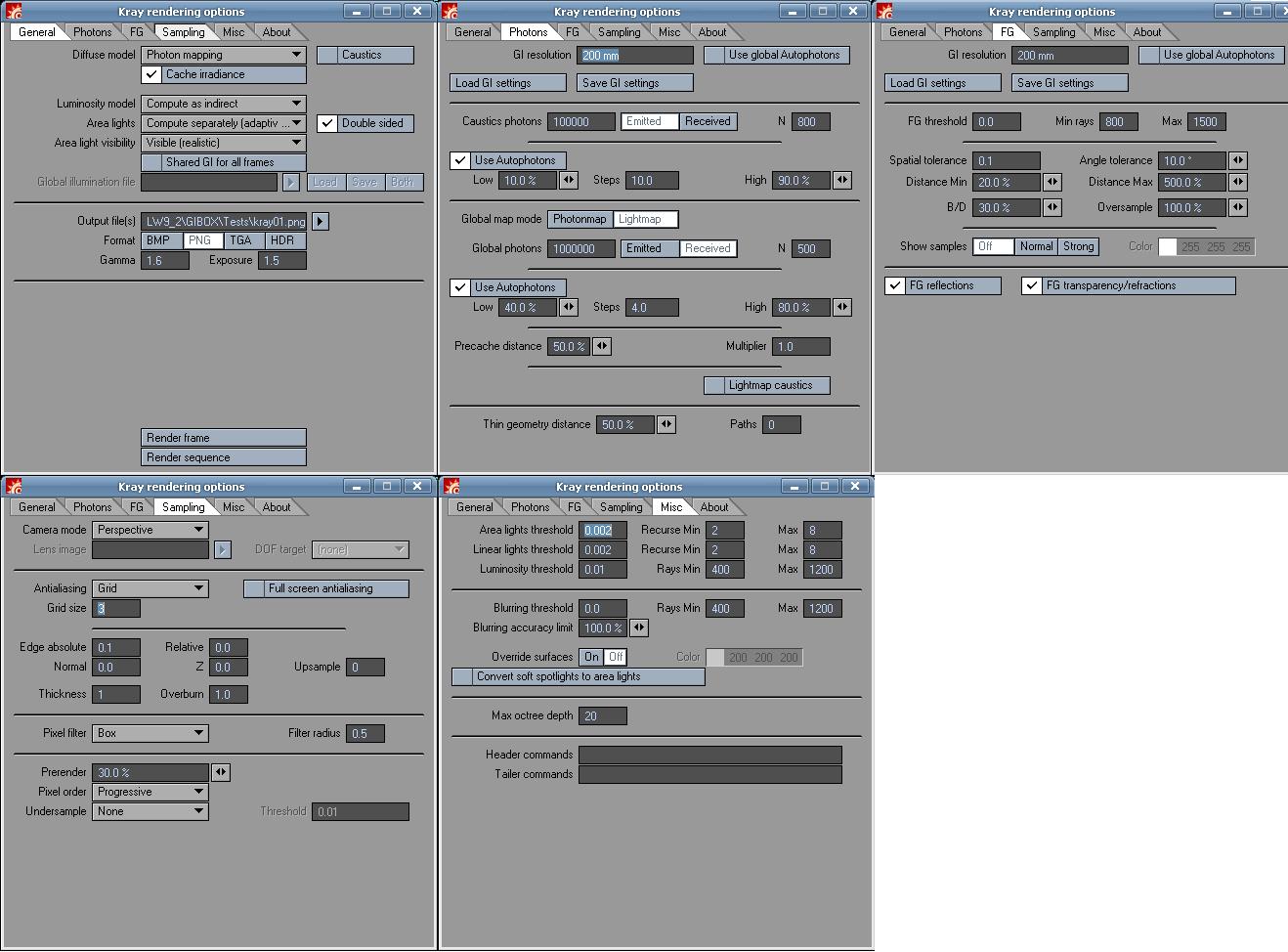Switch to Misc tab in FG window
Screen dimensions: 1288x952
[1104, 32]
